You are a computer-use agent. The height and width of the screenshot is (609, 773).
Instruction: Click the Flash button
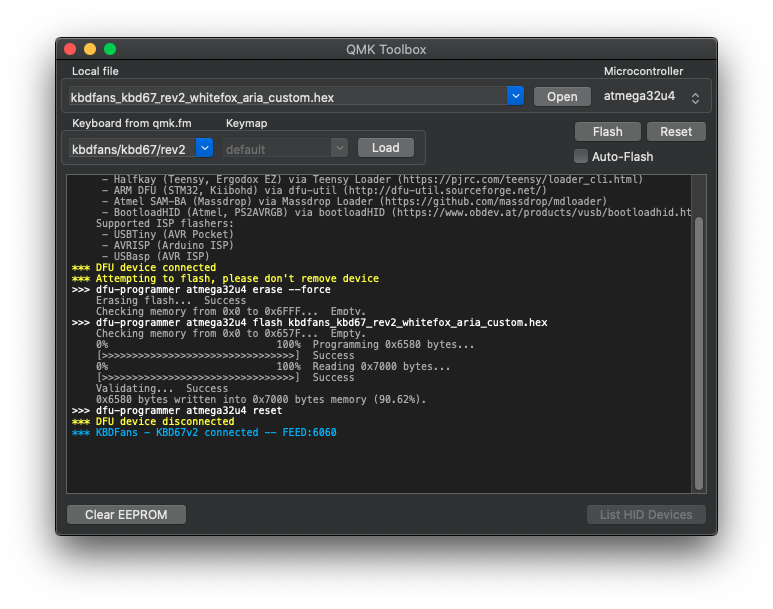(x=607, y=132)
